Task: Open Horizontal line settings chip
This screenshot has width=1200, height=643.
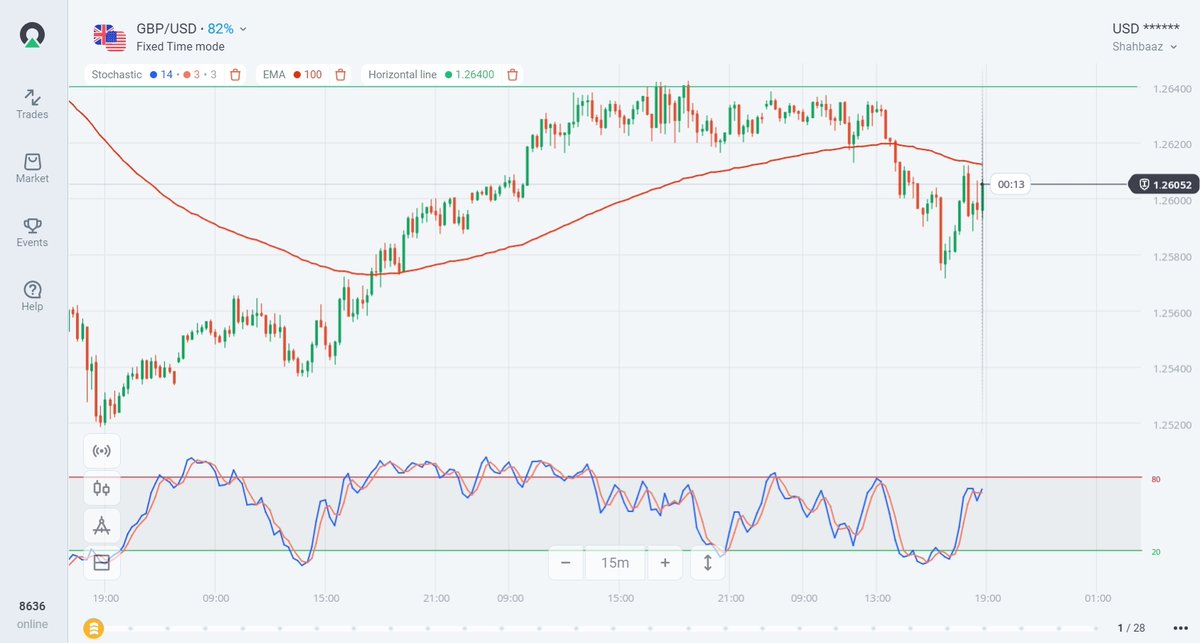Action: [443, 74]
